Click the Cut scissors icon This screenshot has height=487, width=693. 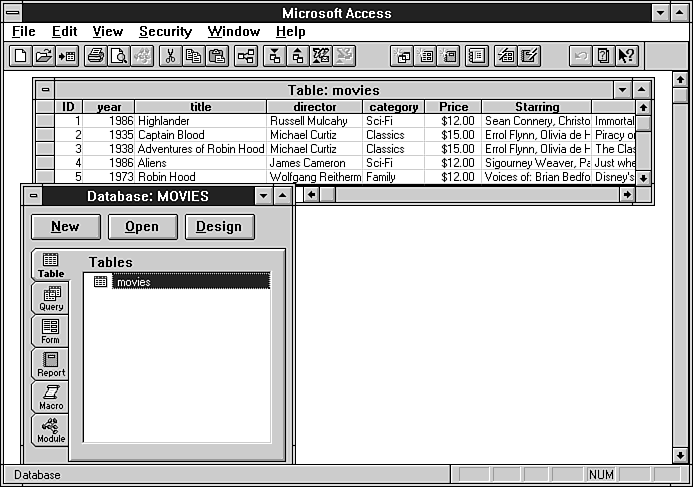pyautogui.click(x=171, y=56)
